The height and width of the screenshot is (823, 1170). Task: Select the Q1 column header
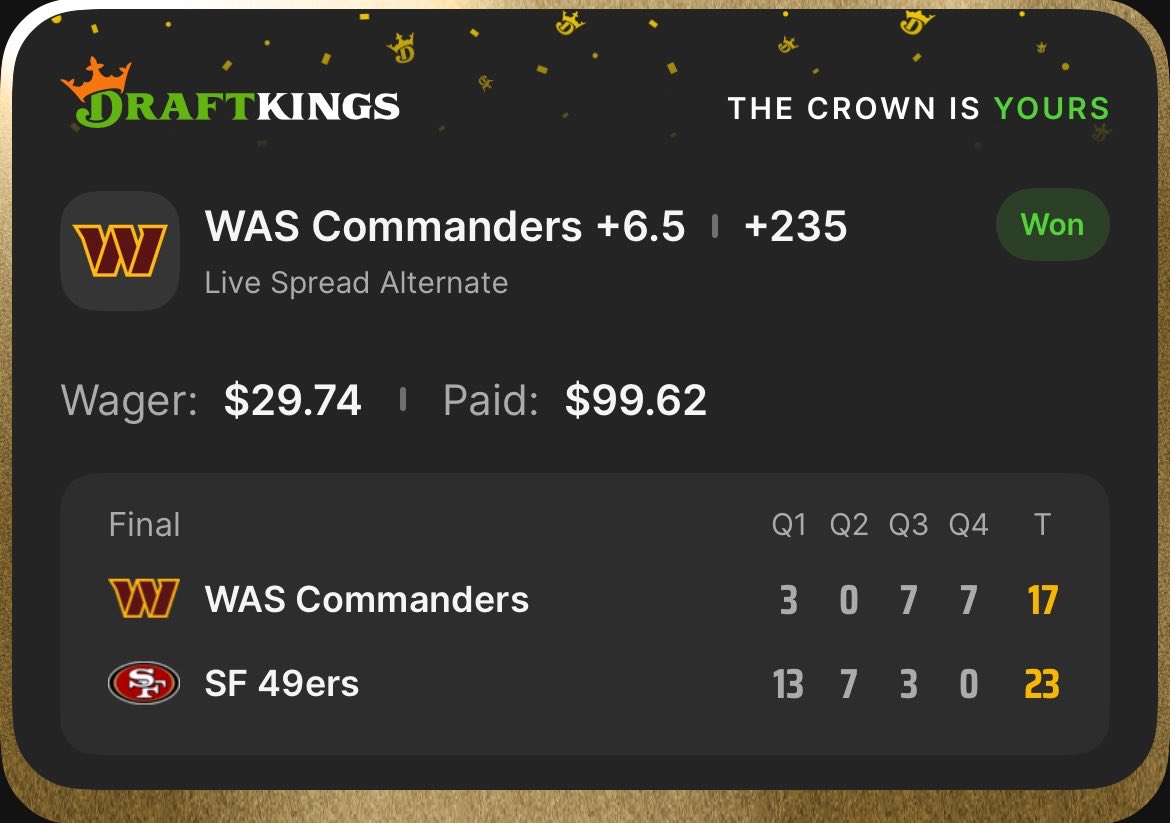(x=789, y=525)
